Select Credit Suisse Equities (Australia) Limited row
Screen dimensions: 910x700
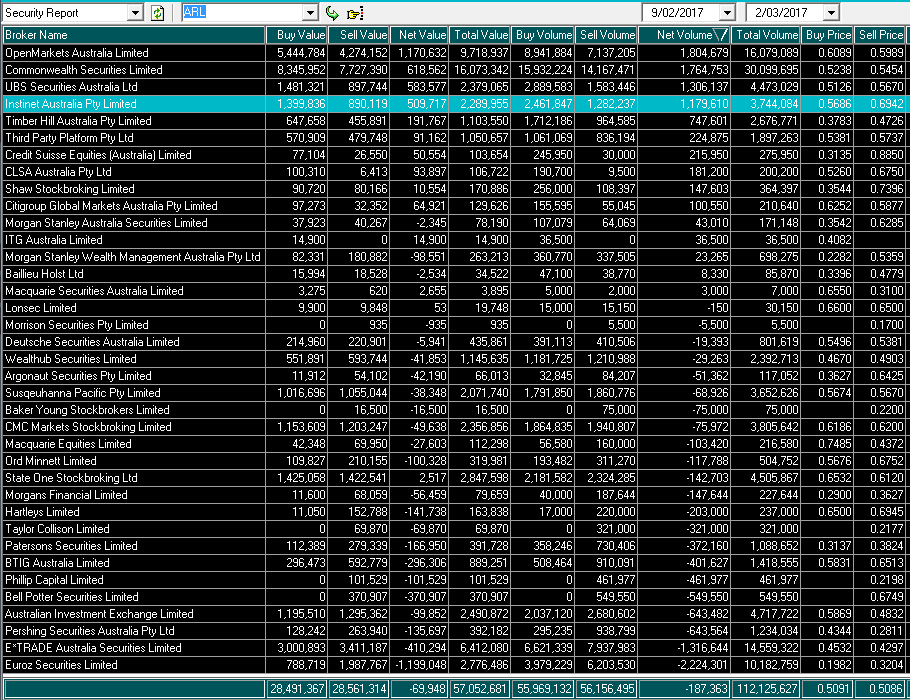tap(454, 155)
